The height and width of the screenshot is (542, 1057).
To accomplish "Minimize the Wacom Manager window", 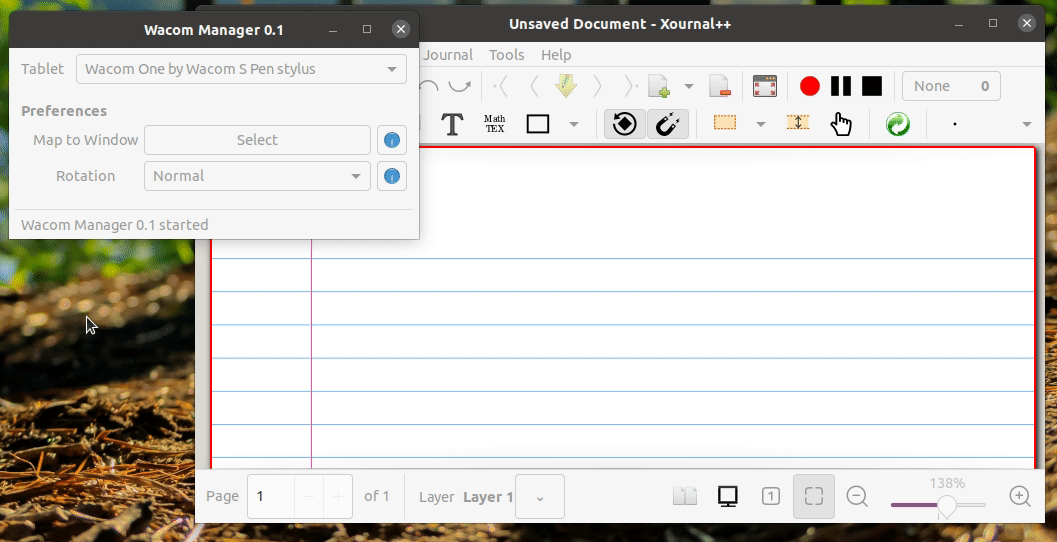I will [x=333, y=30].
